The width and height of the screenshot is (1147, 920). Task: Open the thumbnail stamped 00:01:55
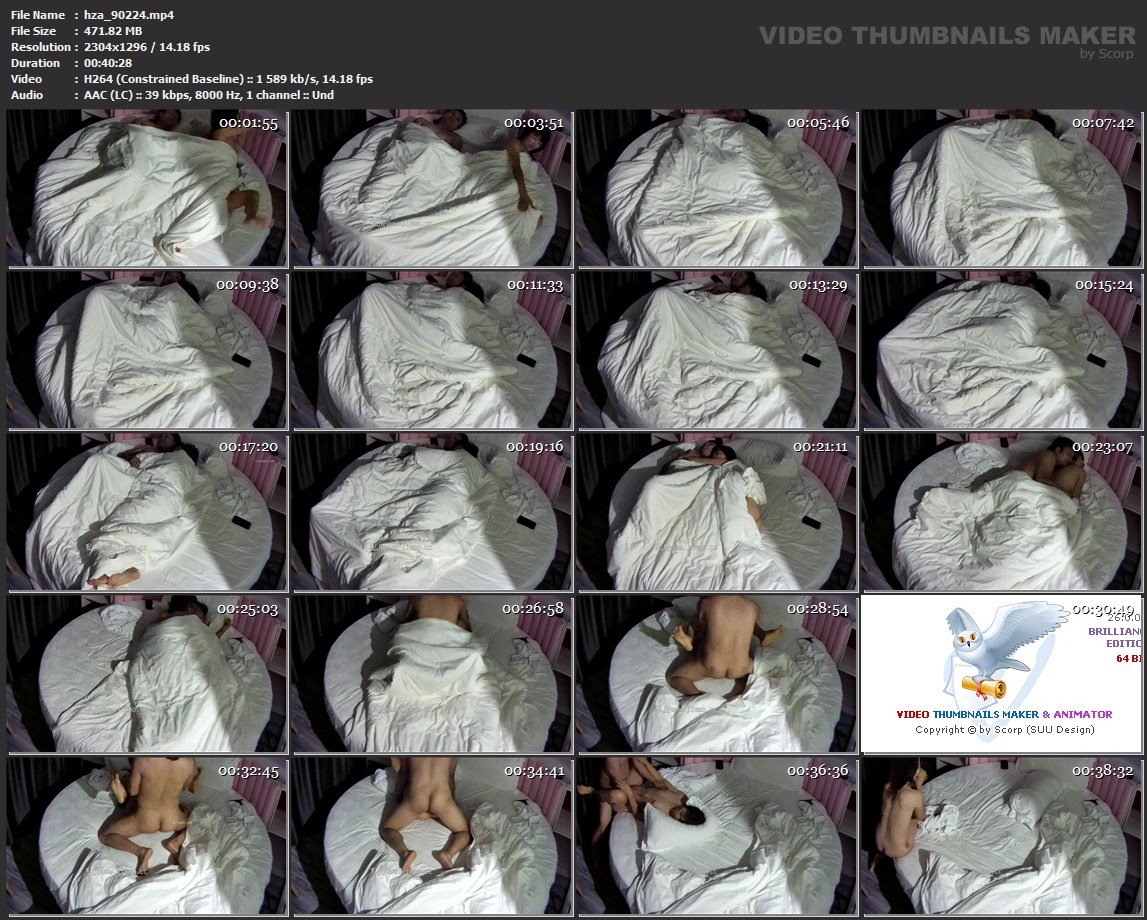(146, 188)
